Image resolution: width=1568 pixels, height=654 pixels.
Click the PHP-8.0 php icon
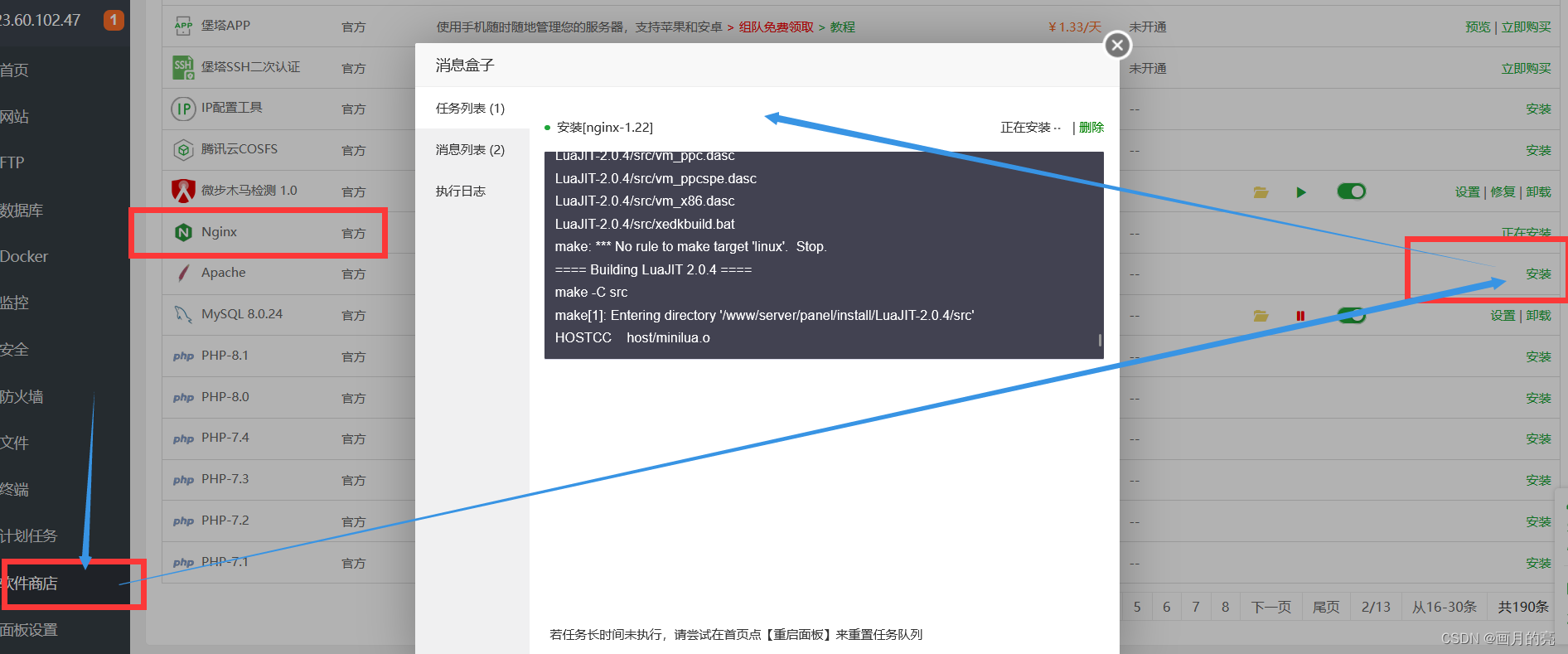[183, 398]
